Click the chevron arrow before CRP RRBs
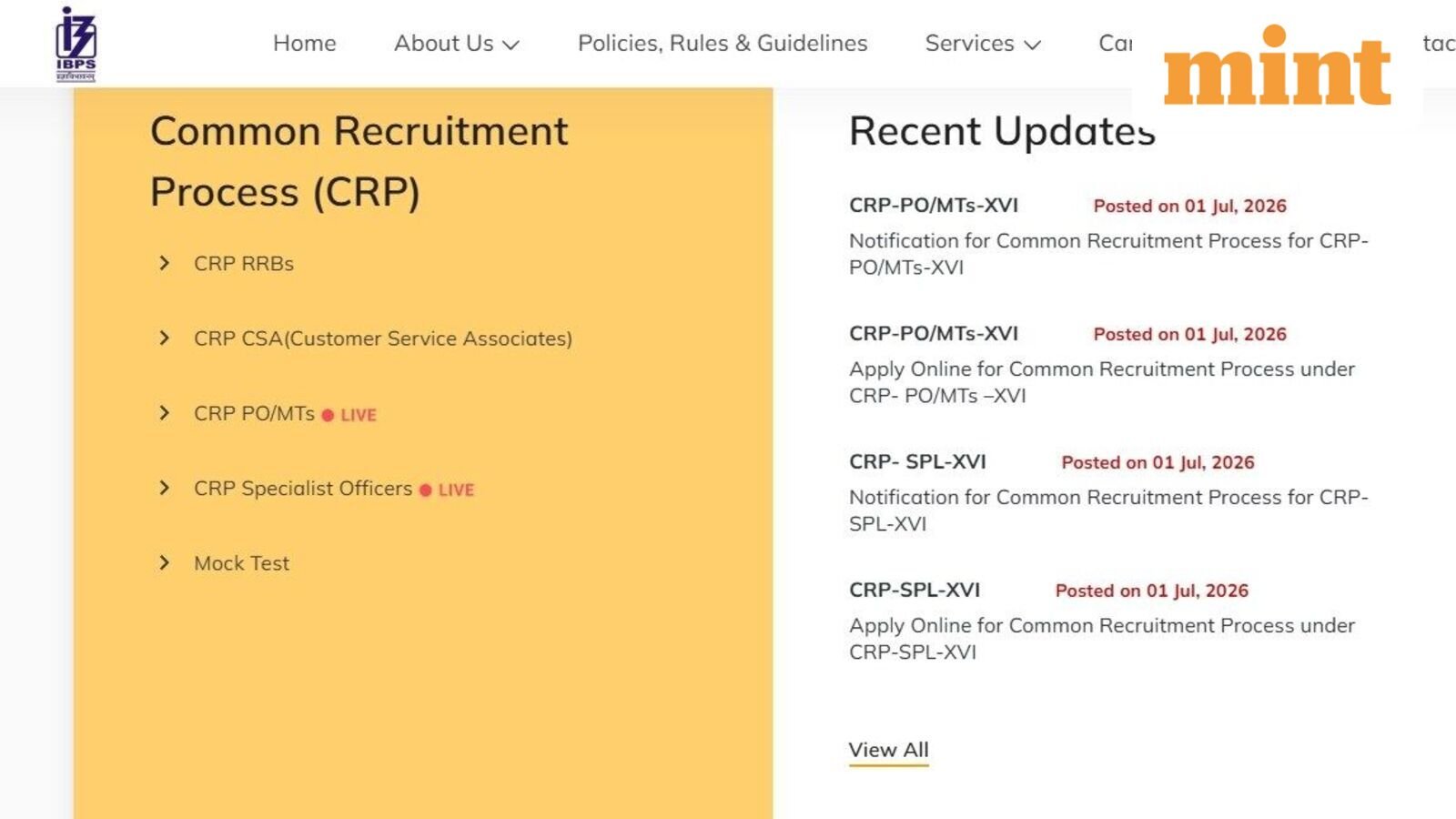Image resolution: width=1456 pixels, height=819 pixels. (x=164, y=263)
